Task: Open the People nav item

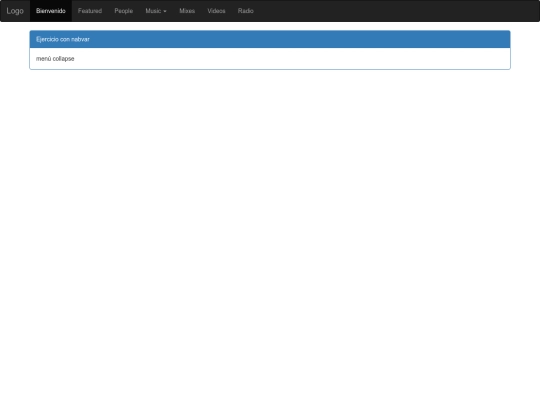Action: (124, 11)
